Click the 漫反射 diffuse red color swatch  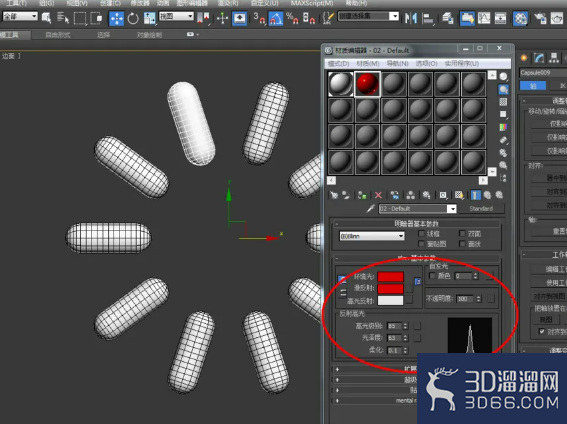pos(391,288)
